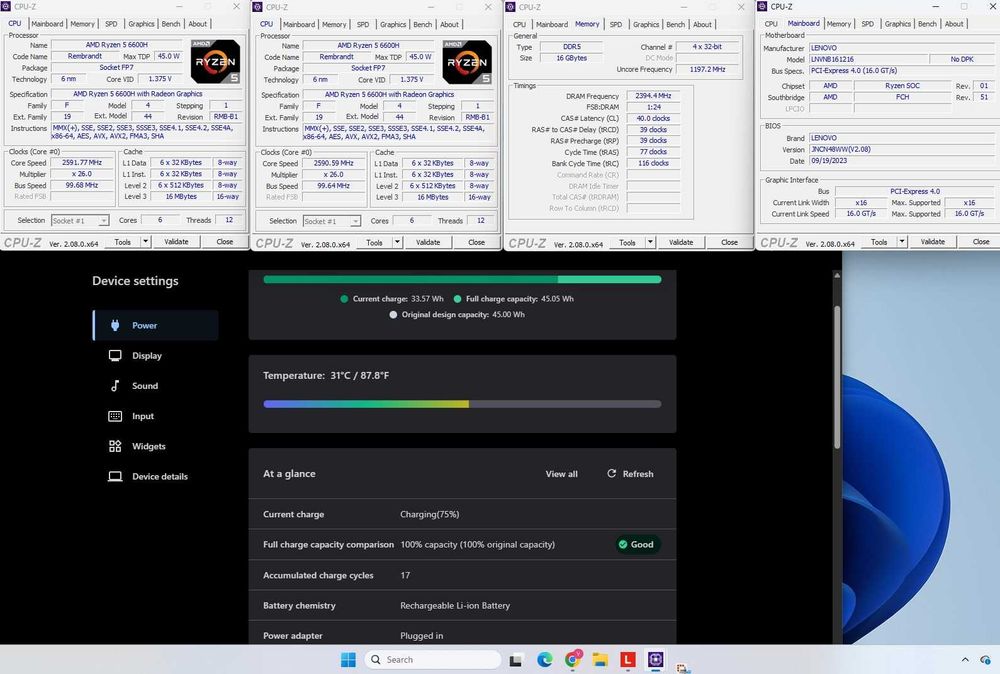The image size is (1000, 674).
Task: Click Close button in the motherboard CPU-Z window
Action: pos(981,242)
